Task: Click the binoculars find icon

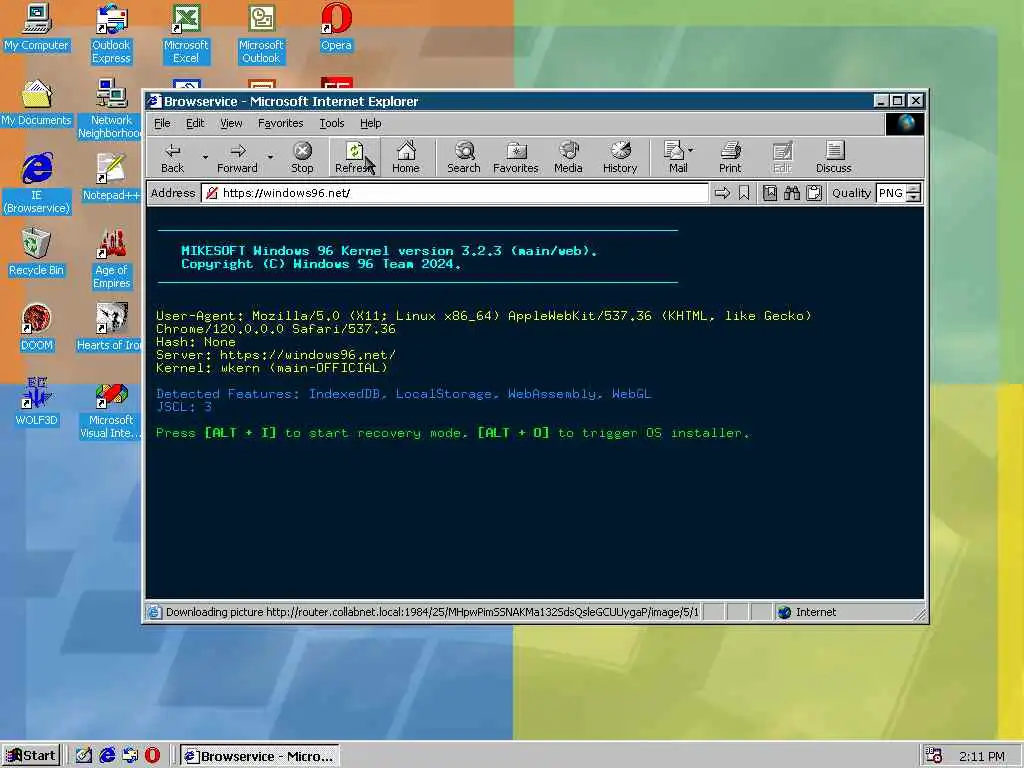Action: tap(792, 193)
